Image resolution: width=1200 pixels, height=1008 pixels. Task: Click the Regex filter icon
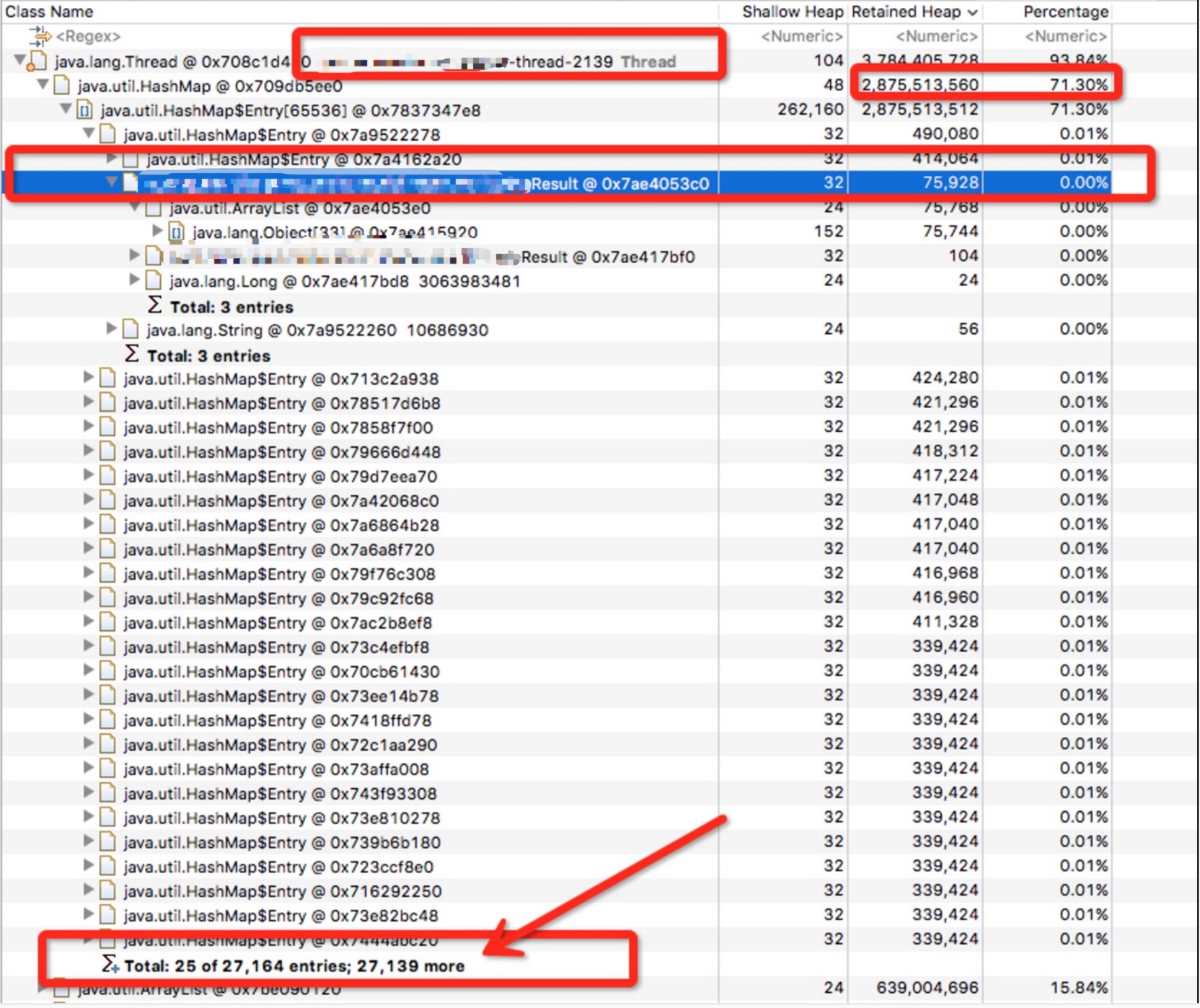click(x=40, y=35)
